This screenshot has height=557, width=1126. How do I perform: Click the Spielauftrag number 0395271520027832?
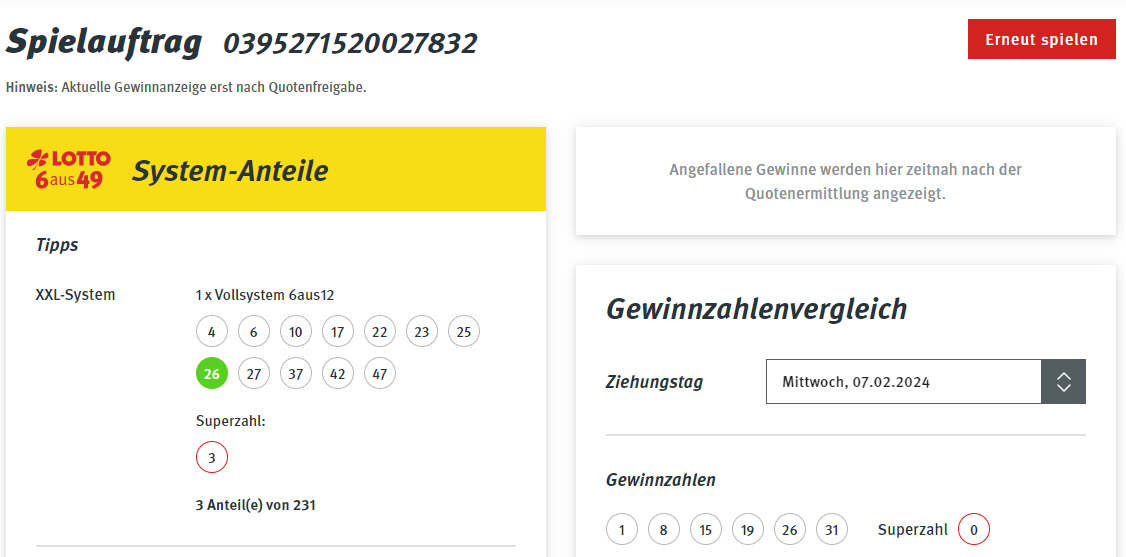tap(350, 44)
